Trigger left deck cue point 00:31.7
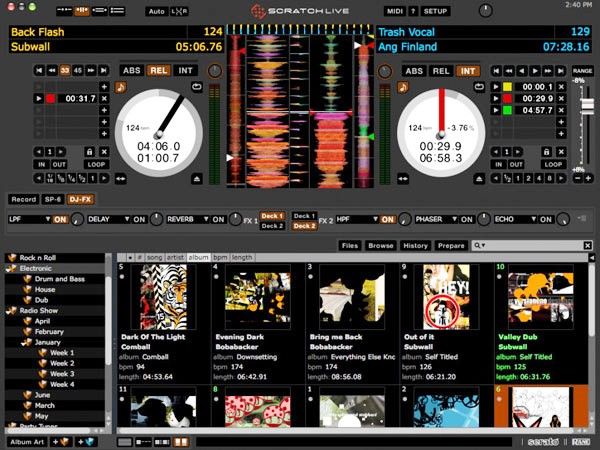The image size is (600, 450). click(x=39, y=98)
